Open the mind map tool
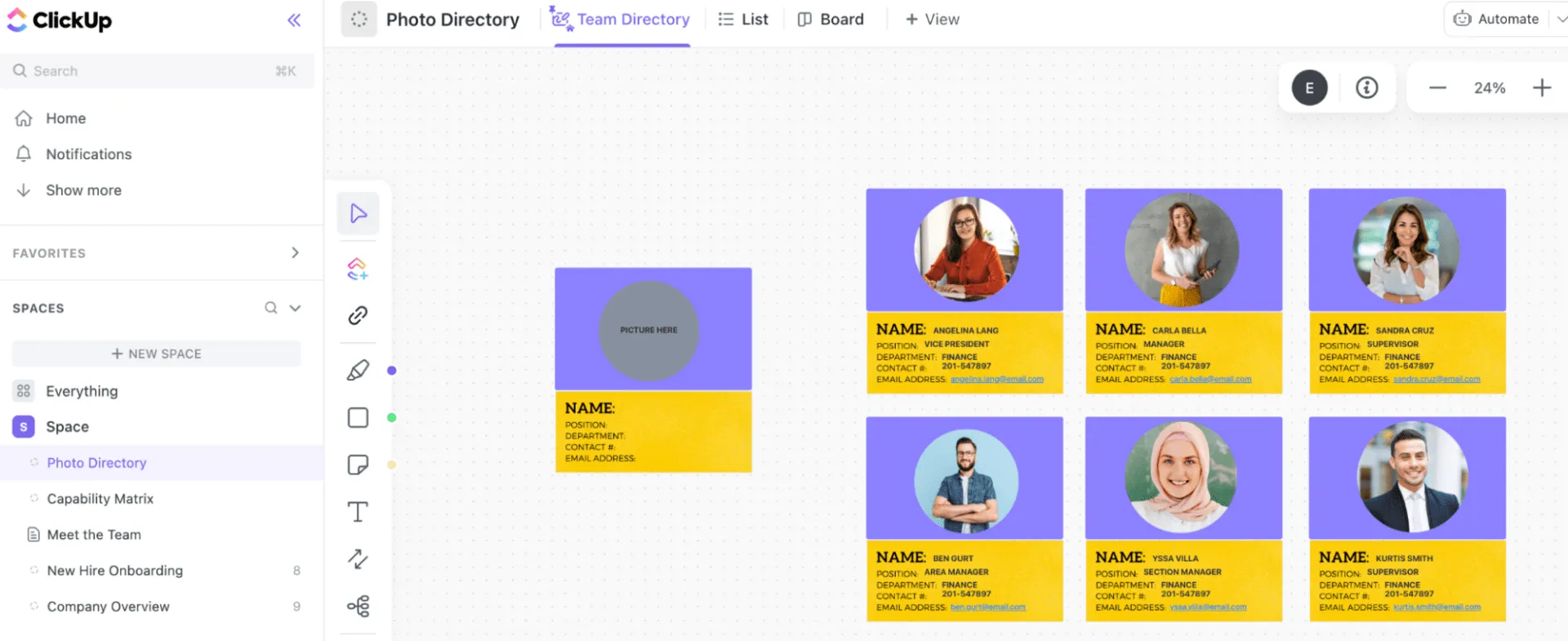 (x=358, y=606)
